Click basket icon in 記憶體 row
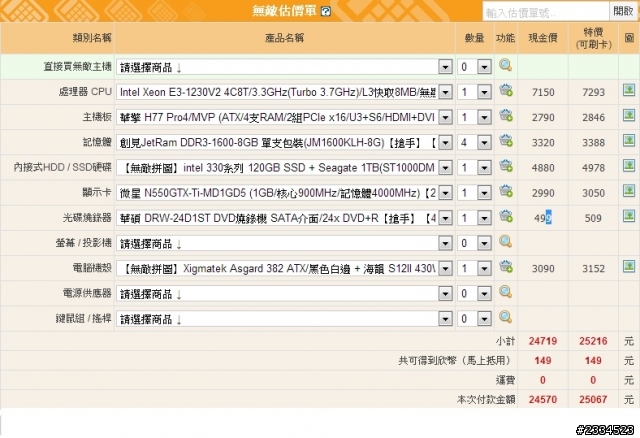640x438 pixels. (506, 141)
